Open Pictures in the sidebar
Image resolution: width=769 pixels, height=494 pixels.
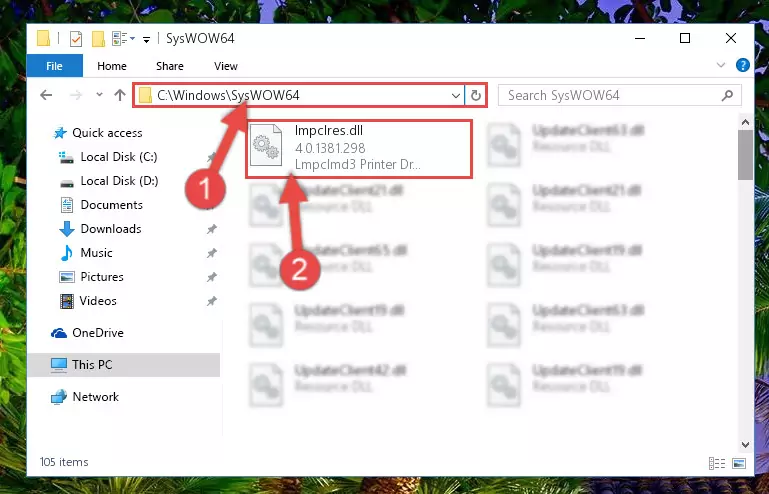102,277
